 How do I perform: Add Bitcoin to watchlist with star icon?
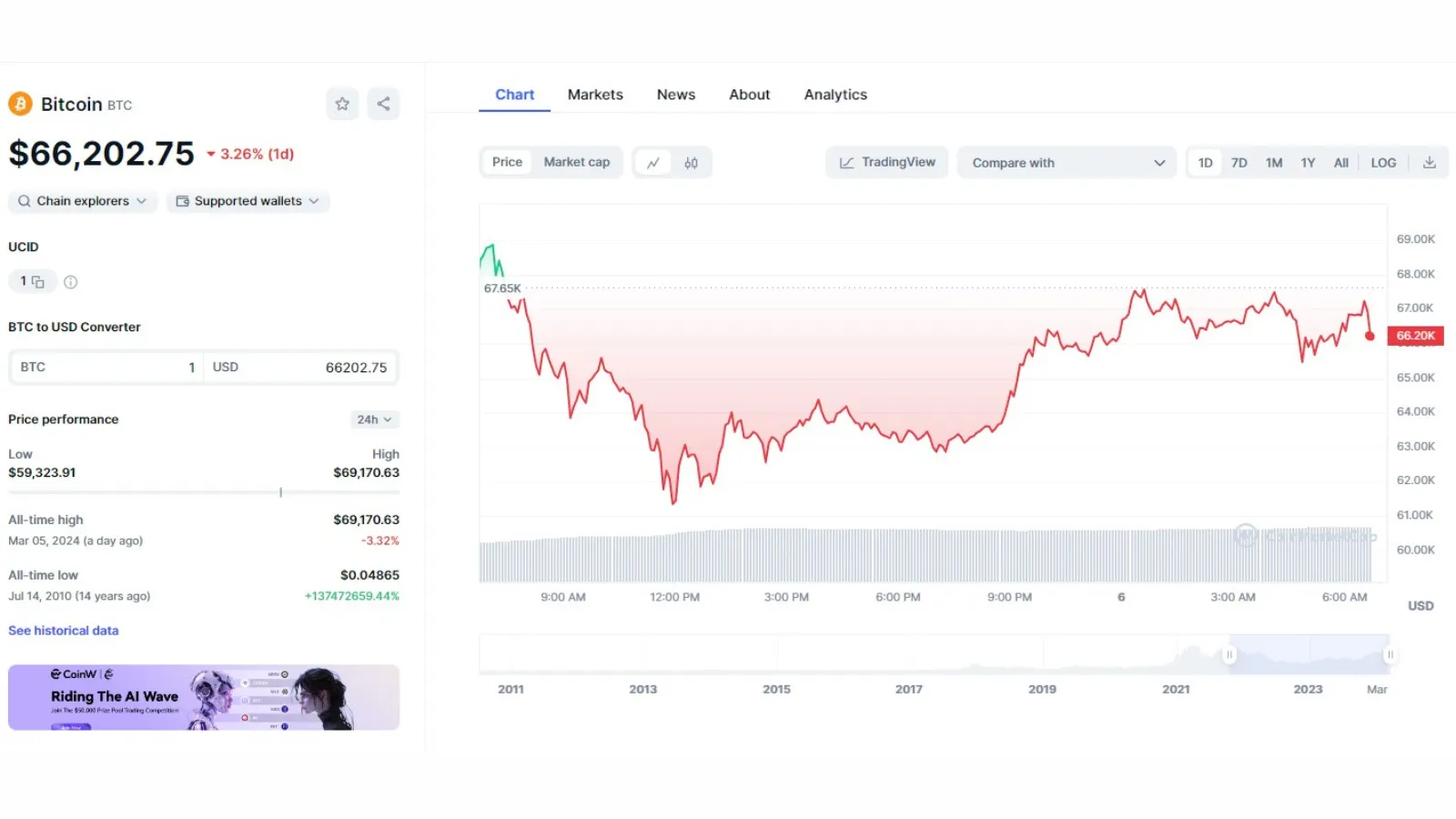(342, 104)
